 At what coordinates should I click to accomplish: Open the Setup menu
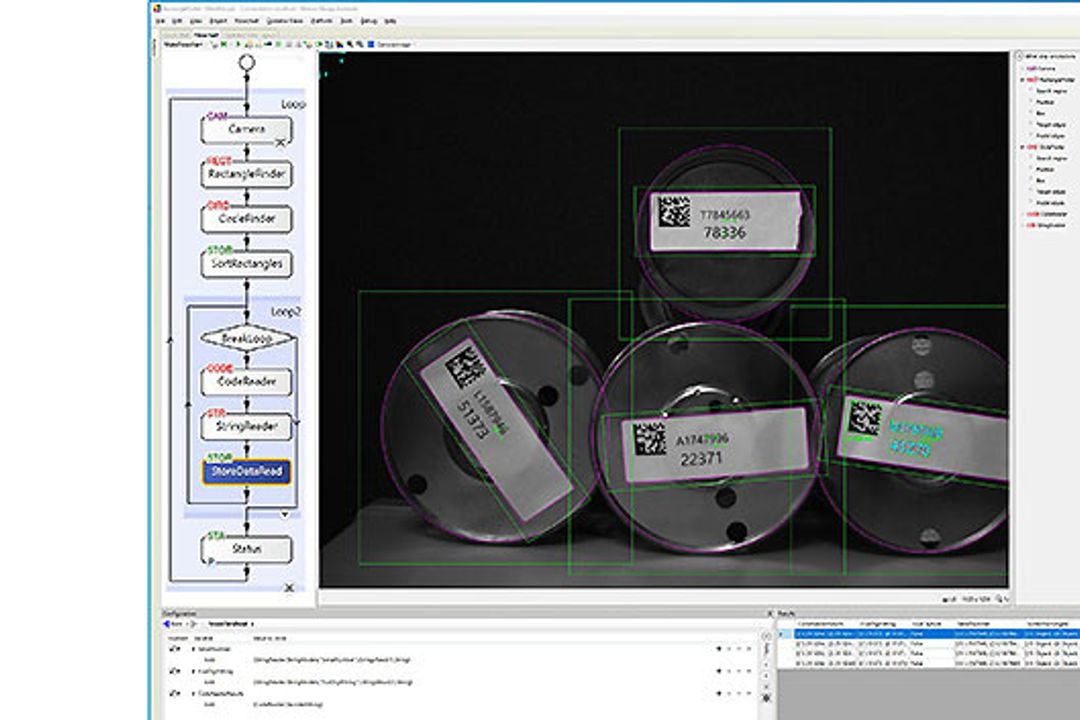369,21
